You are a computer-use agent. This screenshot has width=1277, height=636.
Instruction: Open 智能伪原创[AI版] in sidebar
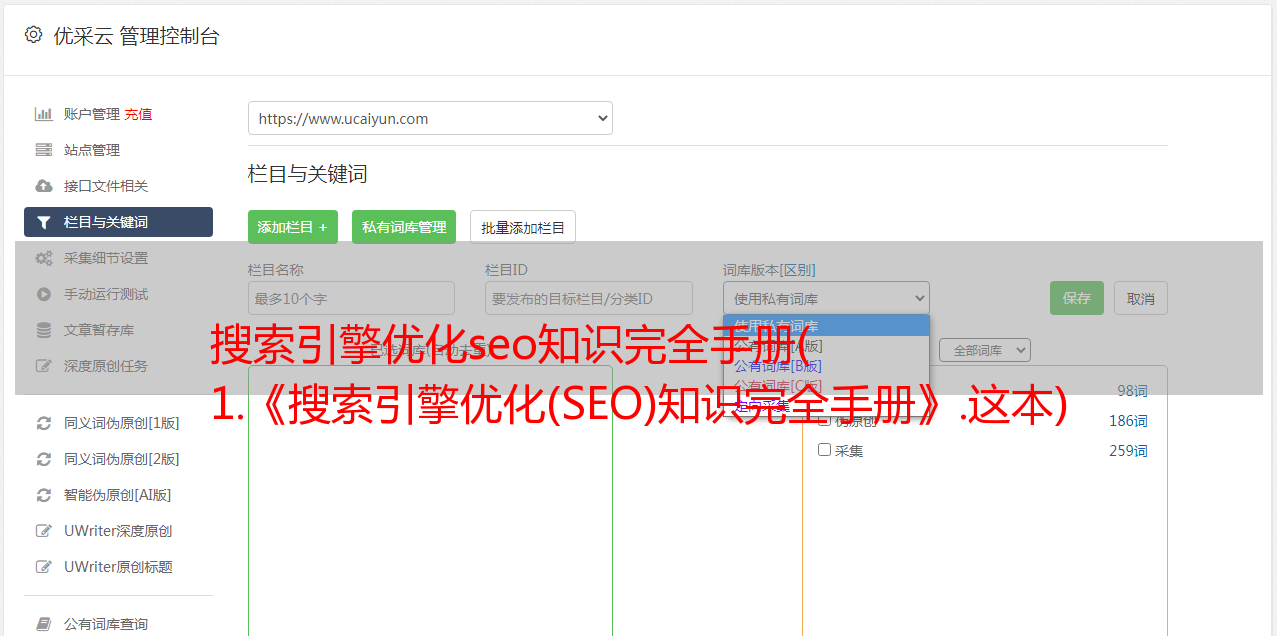pos(118,495)
